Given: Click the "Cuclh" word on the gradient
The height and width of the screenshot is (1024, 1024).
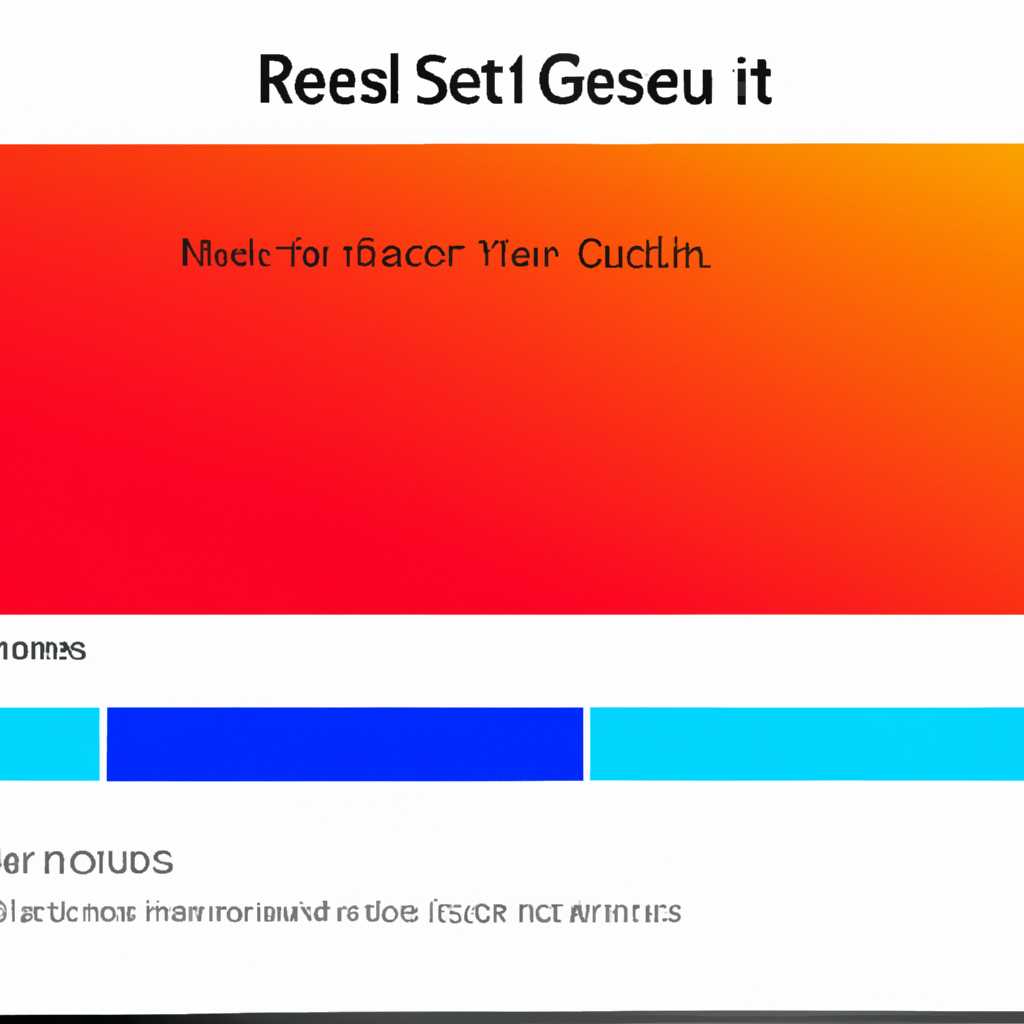Looking at the screenshot, I should [x=644, y=253].
